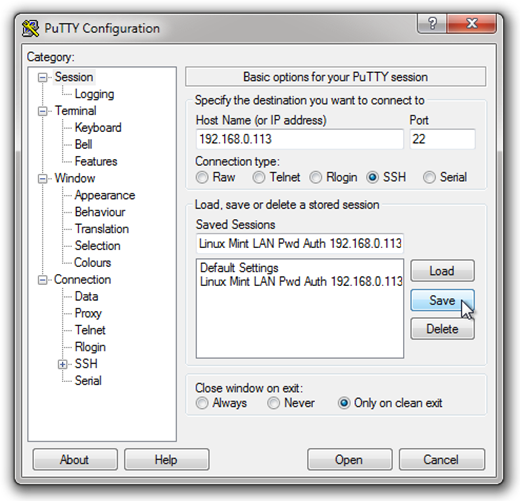Open the Data settings category

tap(86, 296)
